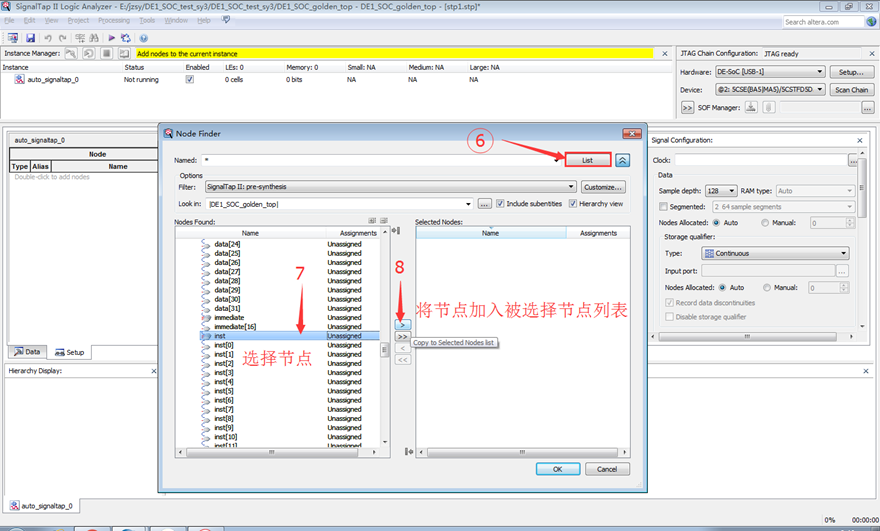
Task: Open the RAM type Auto dropdown
Action: (815, 191)
